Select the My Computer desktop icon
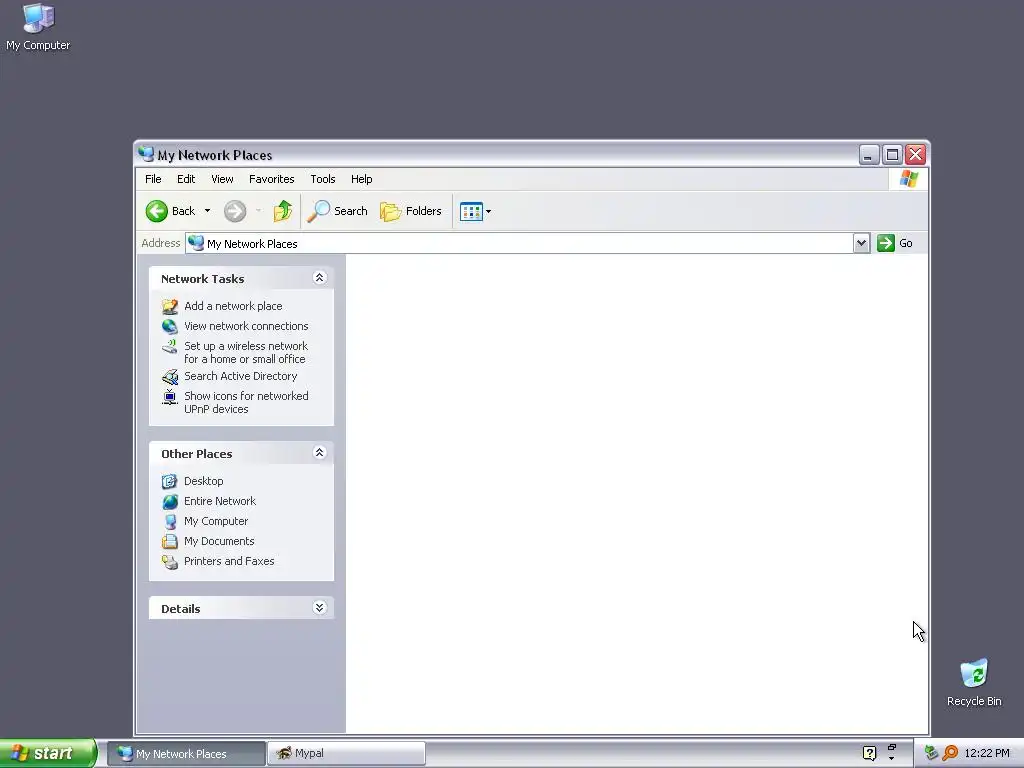Viewport: 1024px width, 768px height. [x=38, y=27]
